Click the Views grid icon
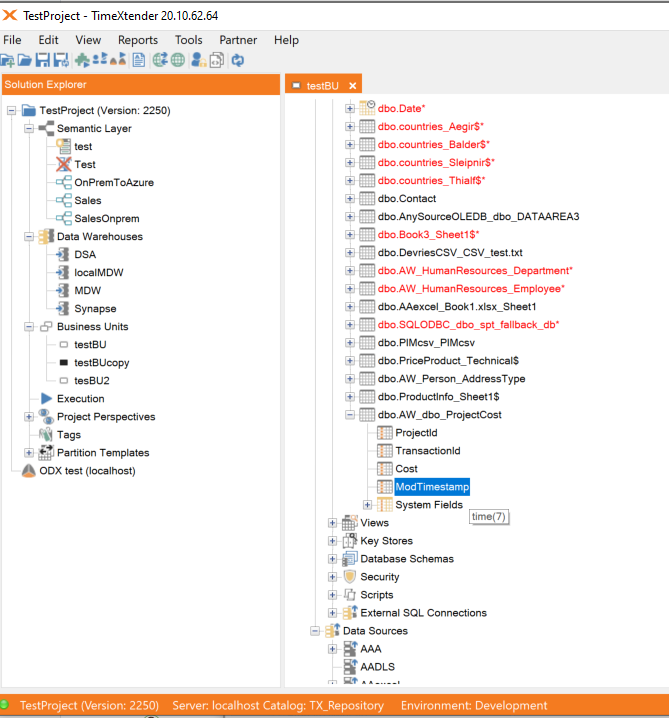The width and height of the screenshot is (669, 718). [x=350, y=522]
